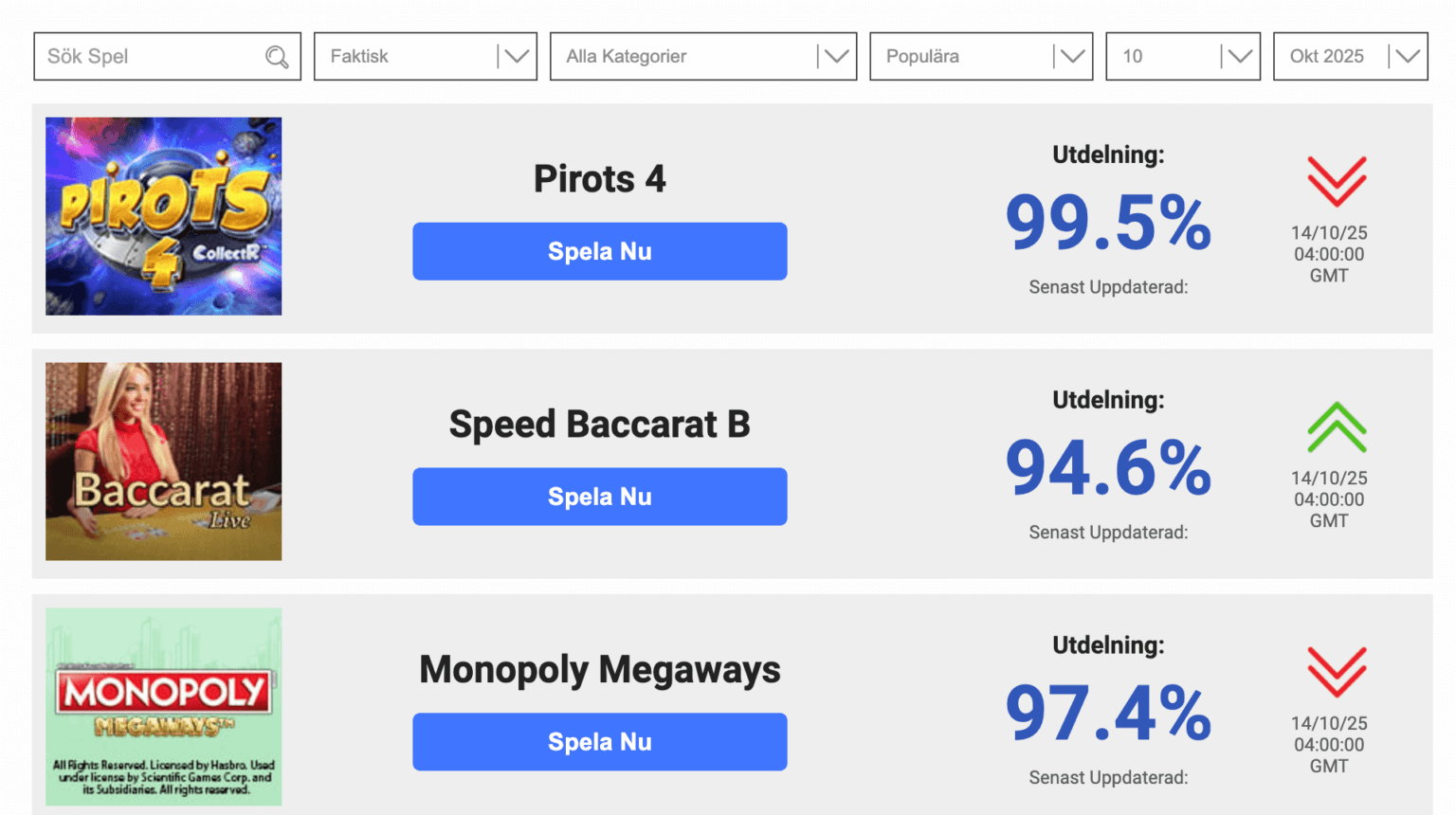Change the results count dropdown showing 10
Image resolution: width=1456 pixels, height=815 pixels.
pos(1182,57)
